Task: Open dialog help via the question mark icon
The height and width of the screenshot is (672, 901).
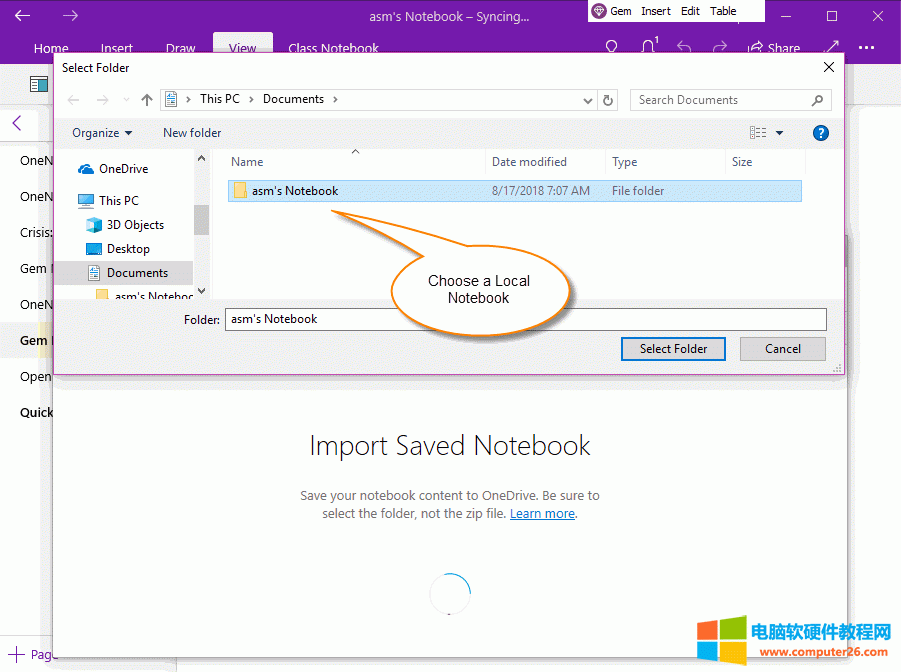Action: [x=820, y=132]
